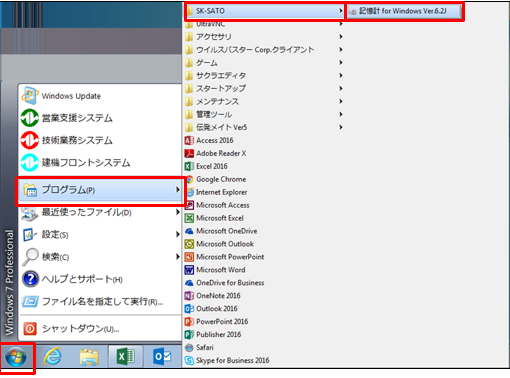This screenshot has width=510, height=378.
Task: Open Outlook from the taskbar
Action: click(x=162, y=357)
